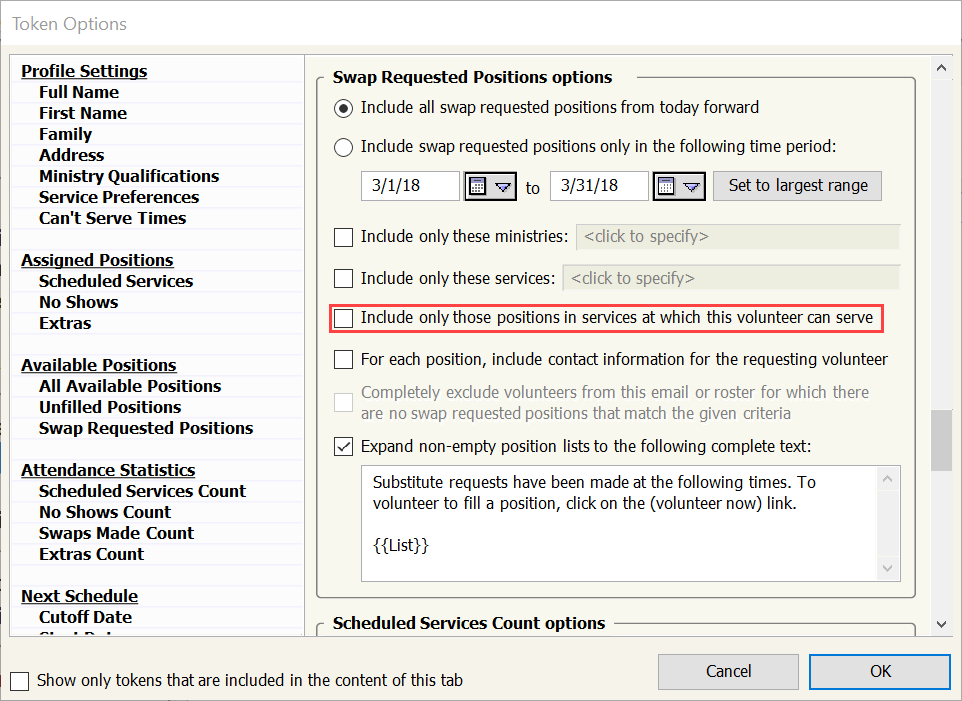Image resolution: width=962 pixels, height=701 pixels.
Task: Toggle 'Show only tokens' checkbox
Action: pos(20,681)
